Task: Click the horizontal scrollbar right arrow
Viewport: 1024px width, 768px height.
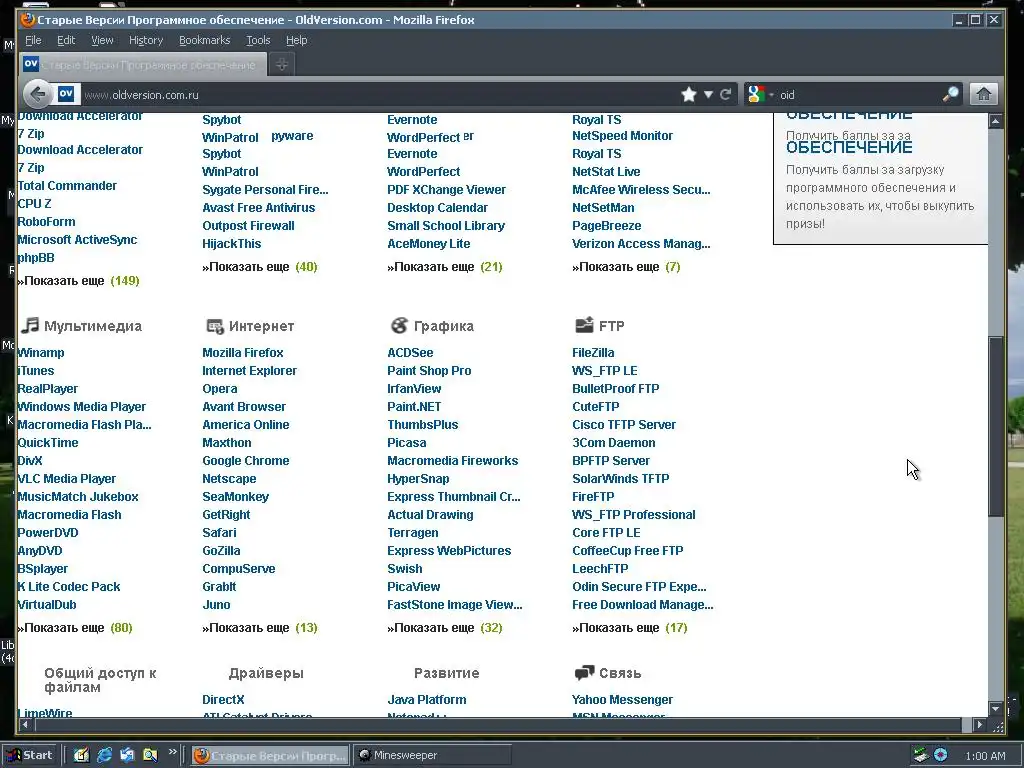Action: tap(979, 724)
